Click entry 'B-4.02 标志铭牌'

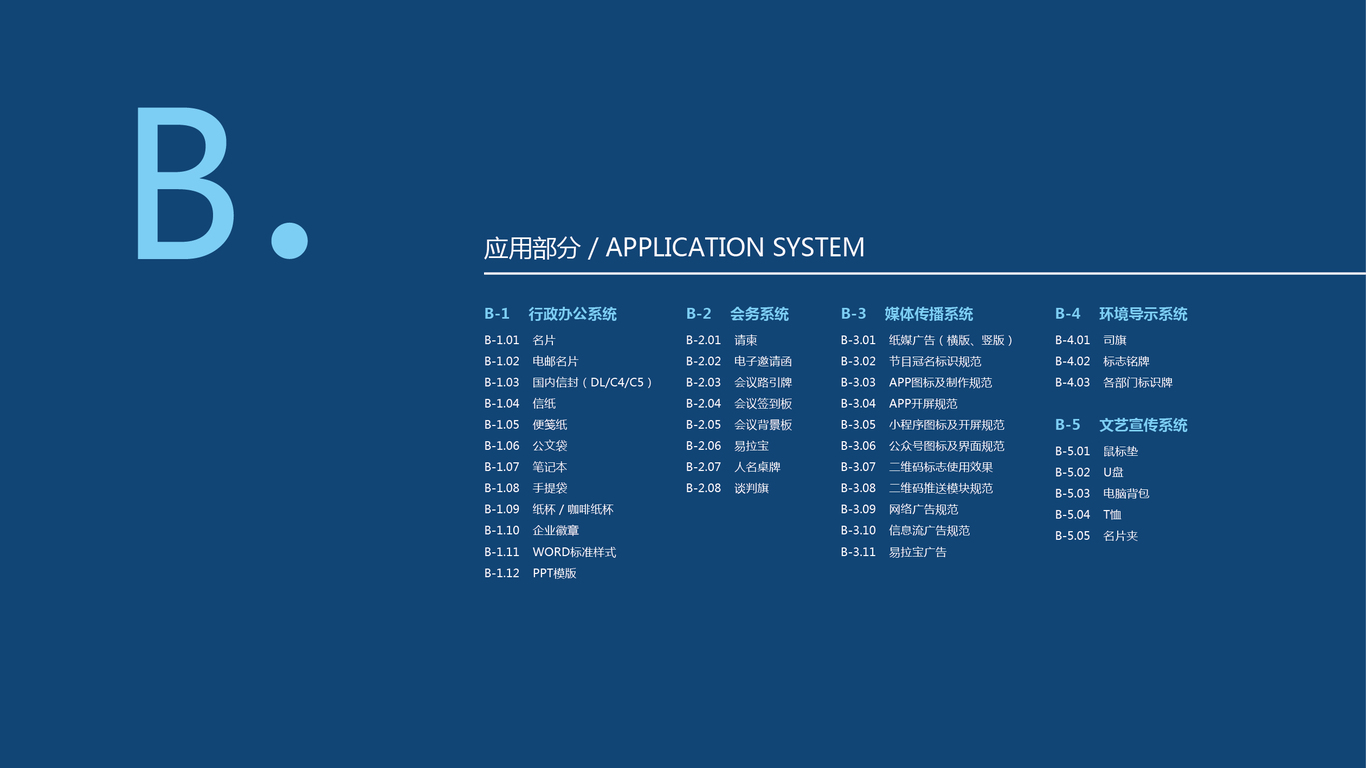(1102, 361)
